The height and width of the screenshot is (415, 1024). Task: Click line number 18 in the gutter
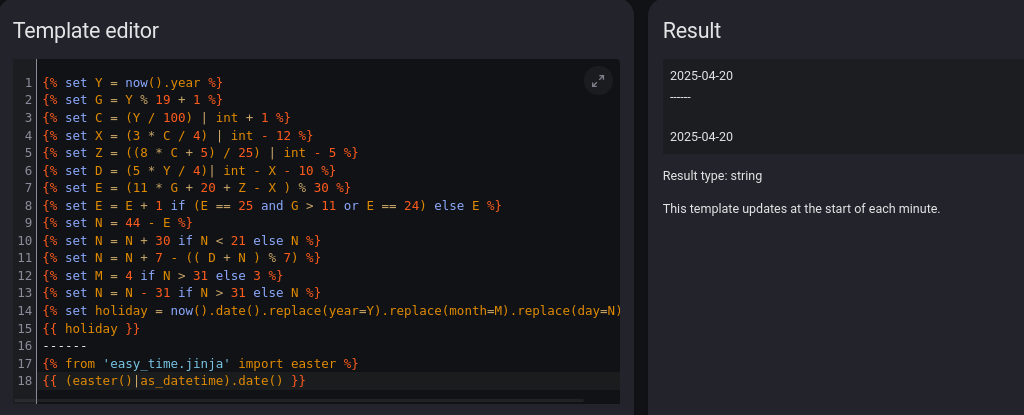pos(25,381)
